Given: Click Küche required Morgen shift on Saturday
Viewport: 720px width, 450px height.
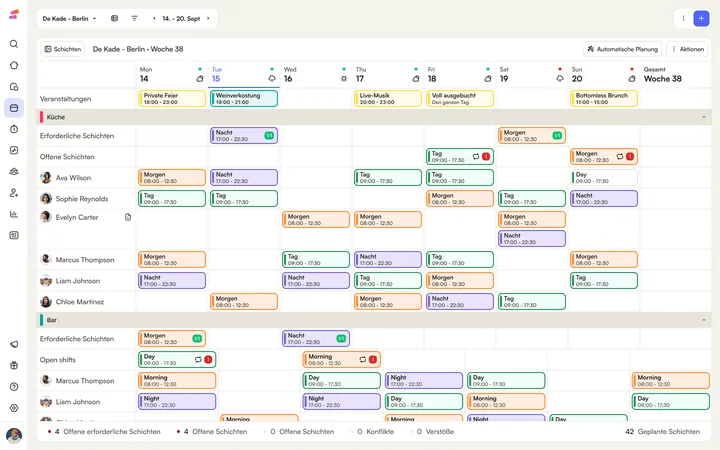Looking at the screenshot, I should click(x=532, y=135).
